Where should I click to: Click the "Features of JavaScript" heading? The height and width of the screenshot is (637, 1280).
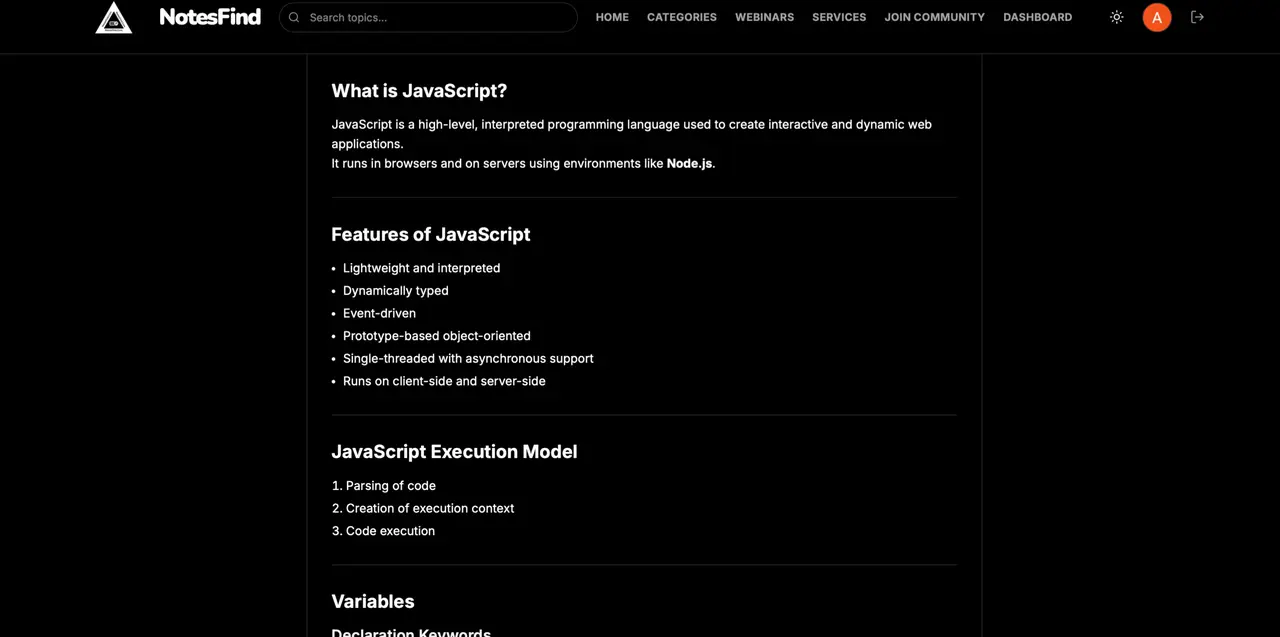click(x=431, y=234)
